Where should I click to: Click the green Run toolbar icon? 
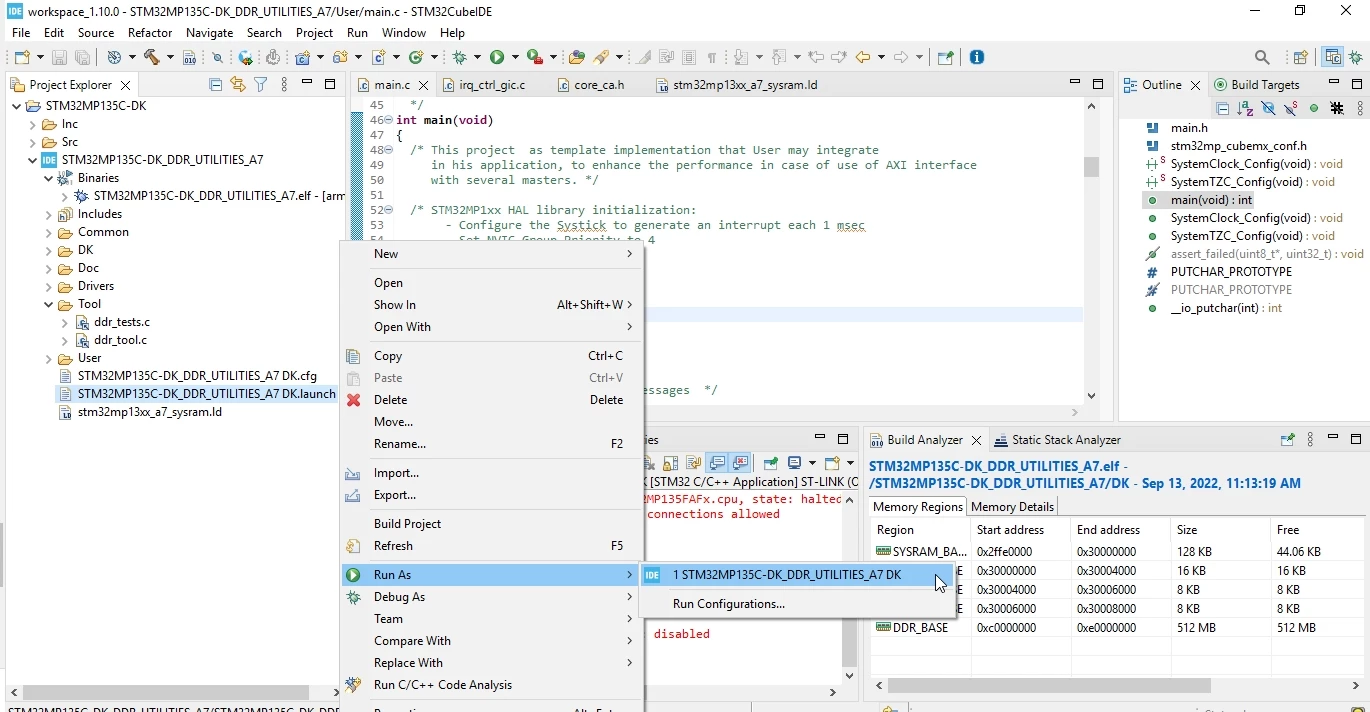[x=497, y=57]
